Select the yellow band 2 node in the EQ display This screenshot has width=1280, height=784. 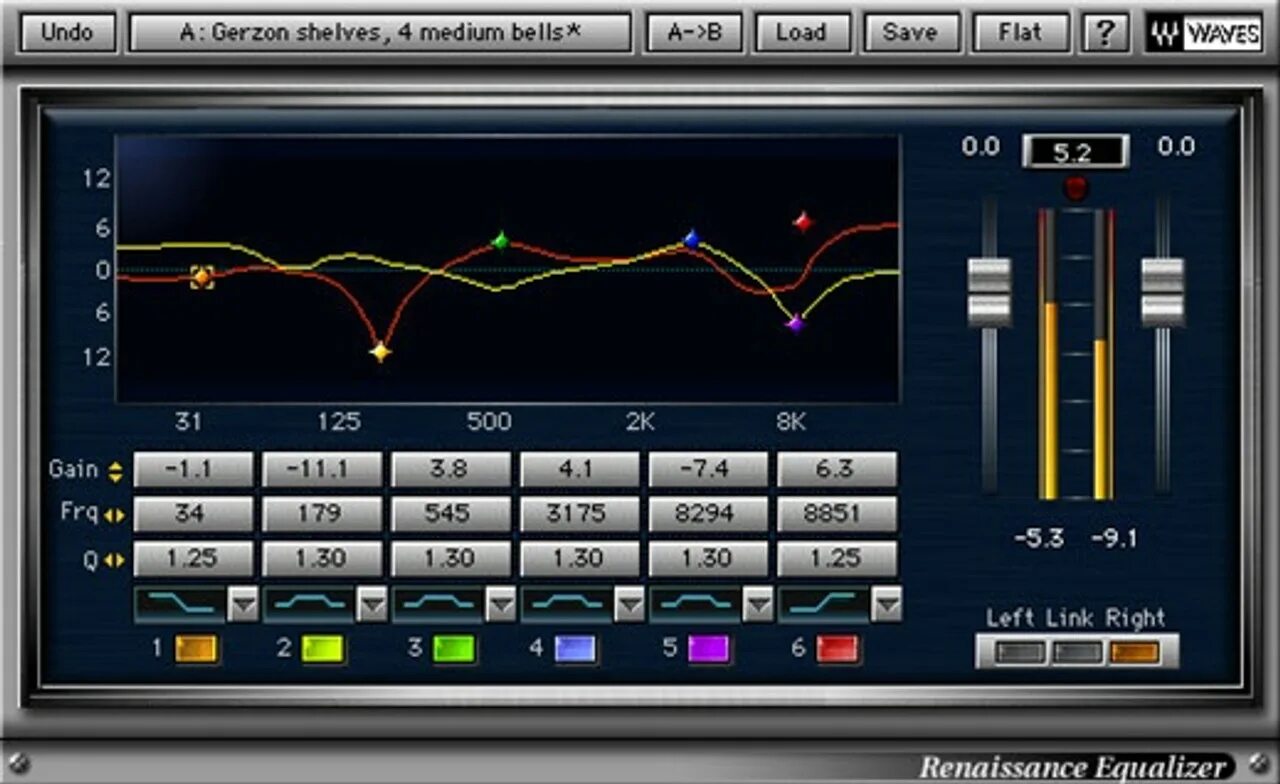(x=379, y=351)
